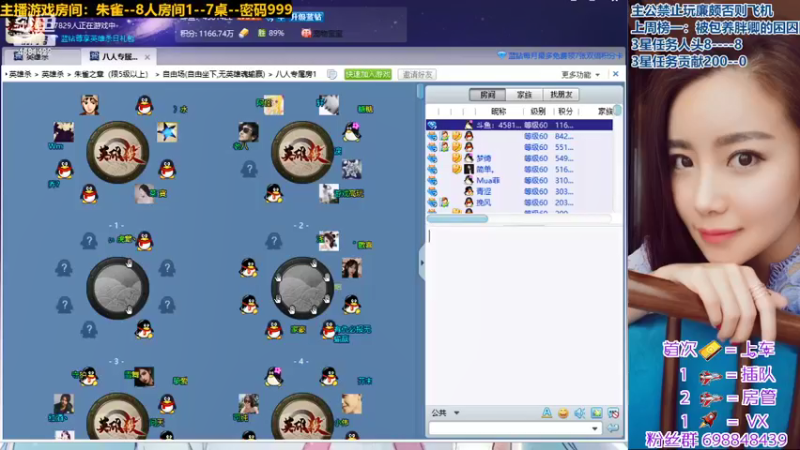This screenshot has width=800, height=450.
Task: Click the grey center of table 4
Action: click(x=303, y=288)
